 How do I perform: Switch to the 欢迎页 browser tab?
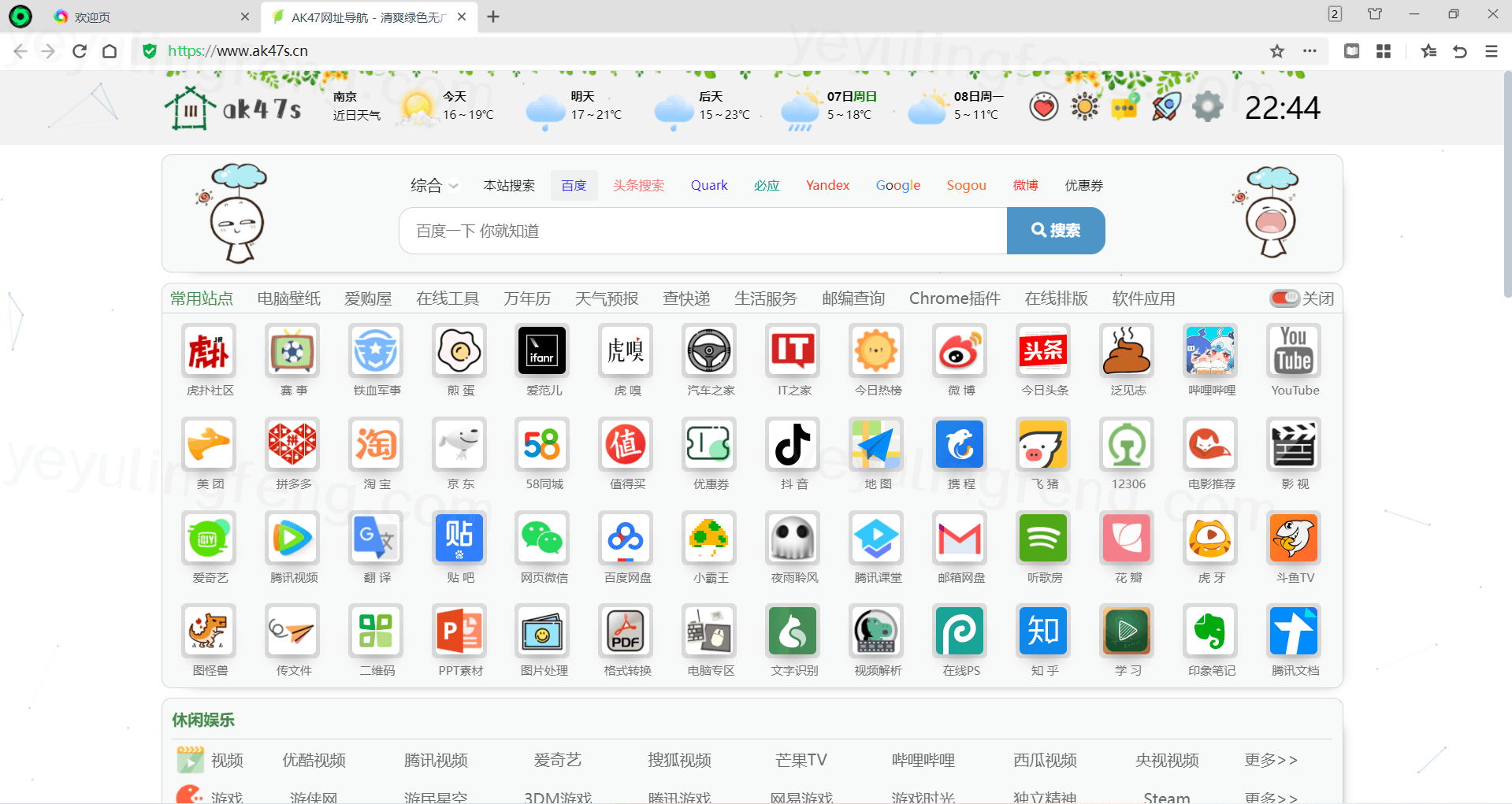[148, 17]
